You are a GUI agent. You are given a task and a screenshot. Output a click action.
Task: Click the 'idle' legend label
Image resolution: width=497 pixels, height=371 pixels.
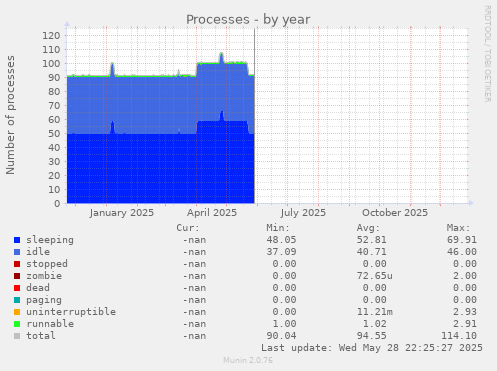38,252
